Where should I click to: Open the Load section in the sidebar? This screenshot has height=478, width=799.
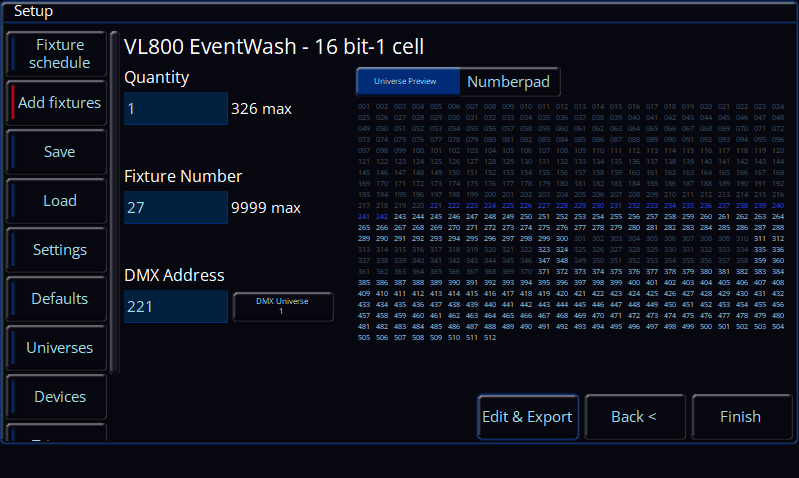57,201
